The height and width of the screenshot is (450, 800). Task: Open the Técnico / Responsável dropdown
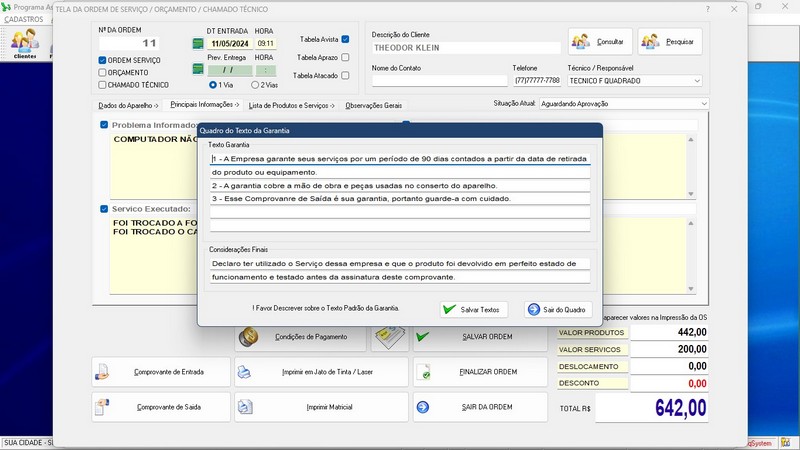pos(696,81)
